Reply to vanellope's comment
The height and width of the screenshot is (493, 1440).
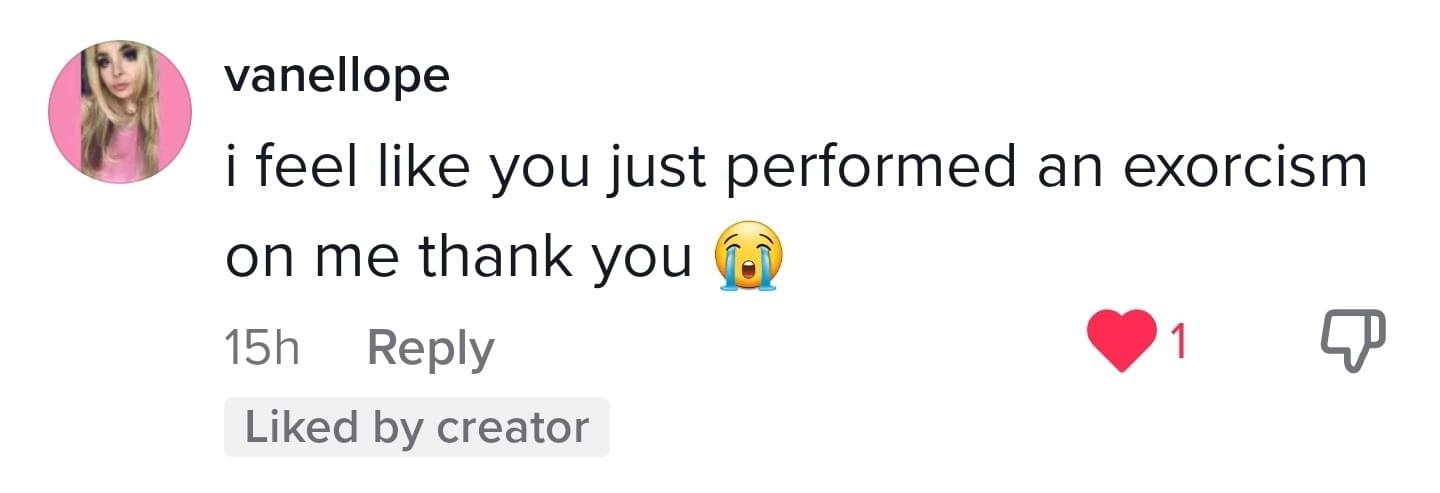(431, 348)
